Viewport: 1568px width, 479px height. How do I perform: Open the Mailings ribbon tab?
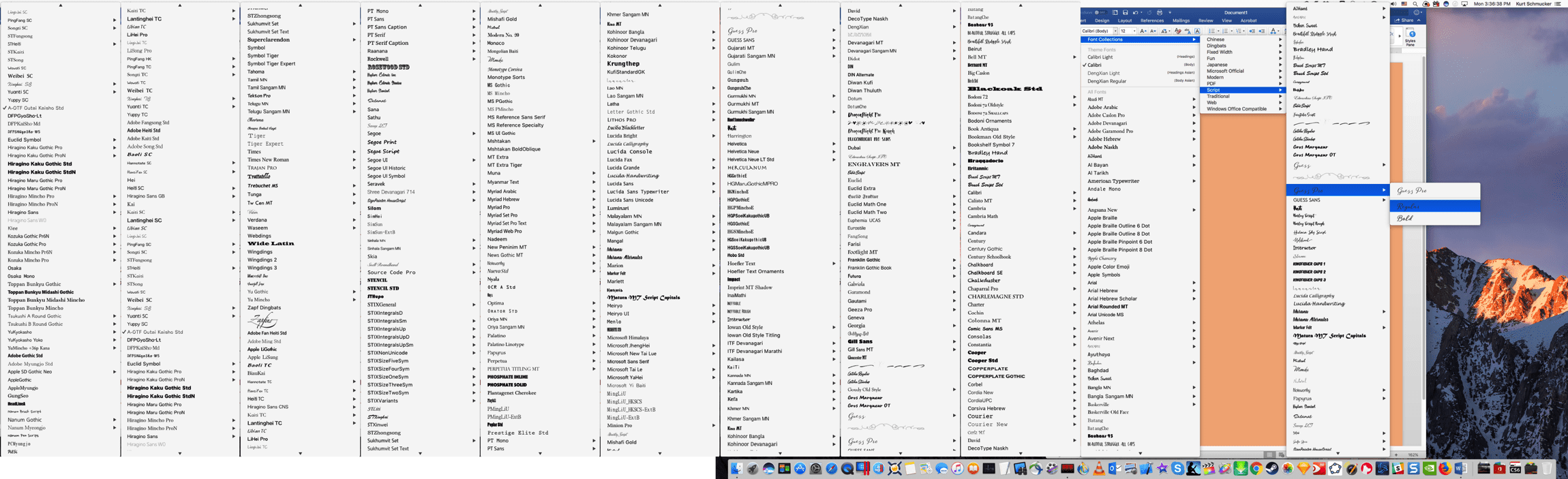tap(1181, 20)
